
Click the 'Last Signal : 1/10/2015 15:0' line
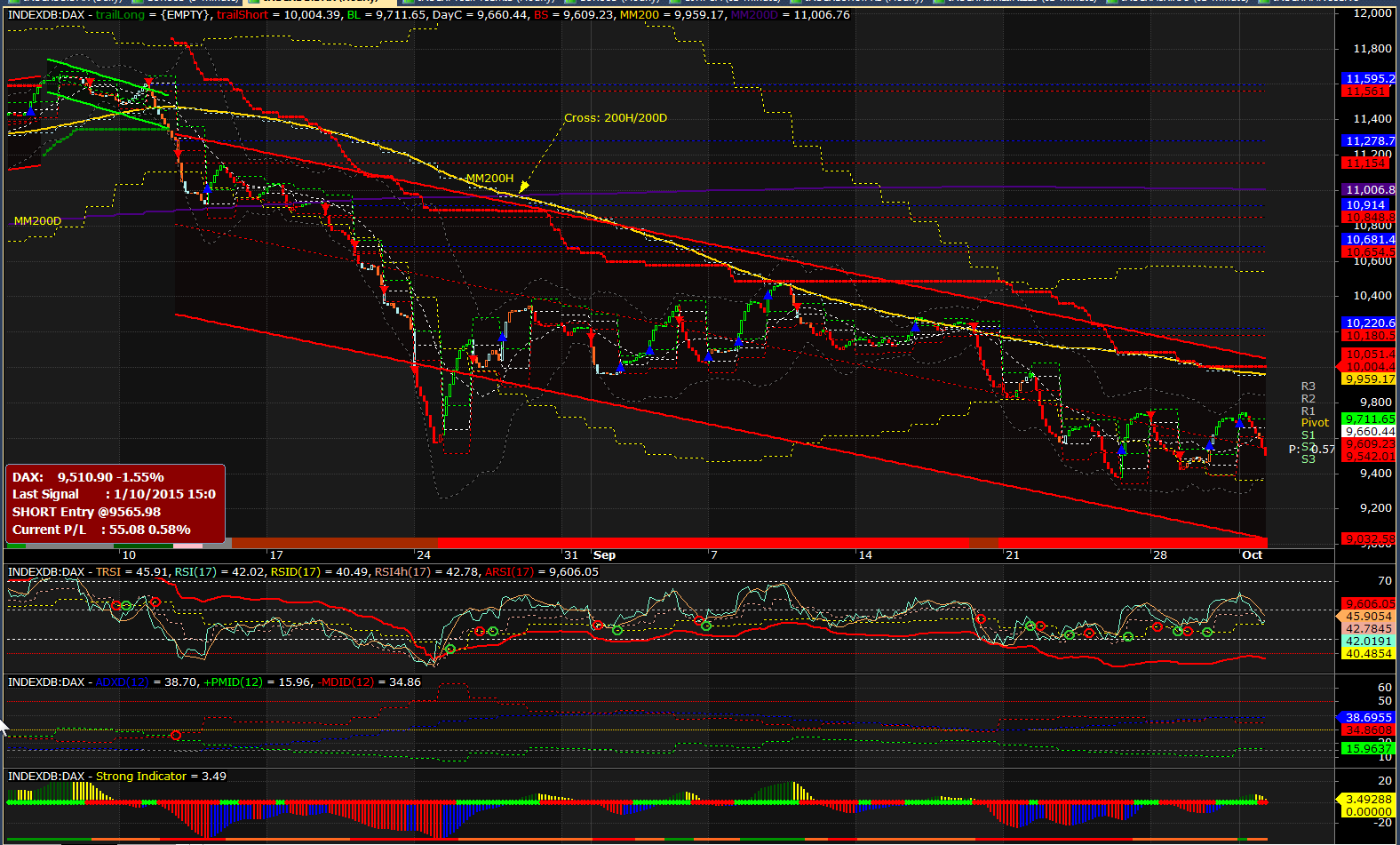point(114,494)
